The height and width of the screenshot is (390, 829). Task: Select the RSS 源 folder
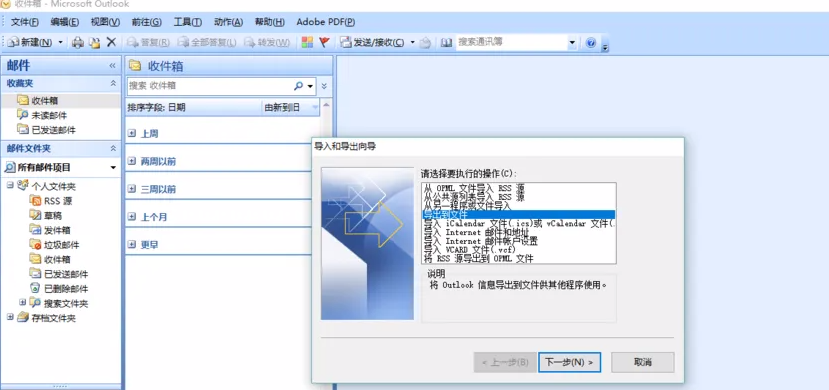click(51, 201)
